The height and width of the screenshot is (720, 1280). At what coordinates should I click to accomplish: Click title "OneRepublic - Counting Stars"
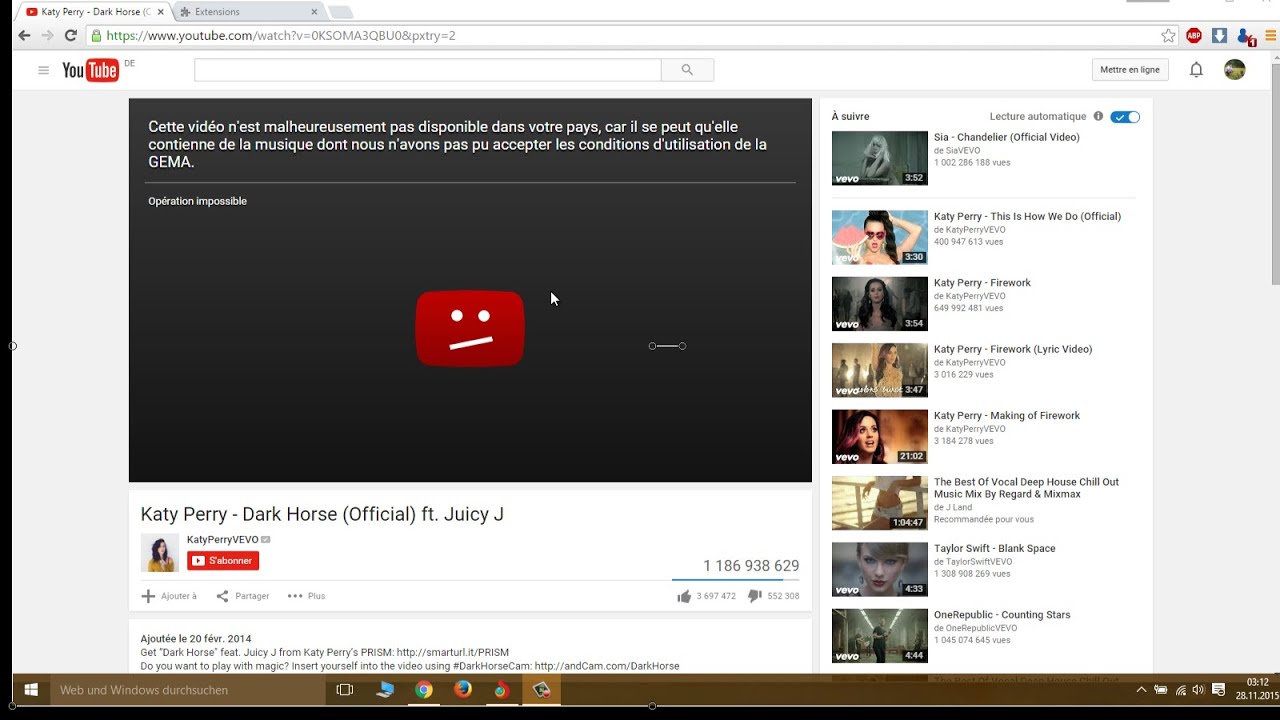pyautogui.click(x=1002, y=615)
